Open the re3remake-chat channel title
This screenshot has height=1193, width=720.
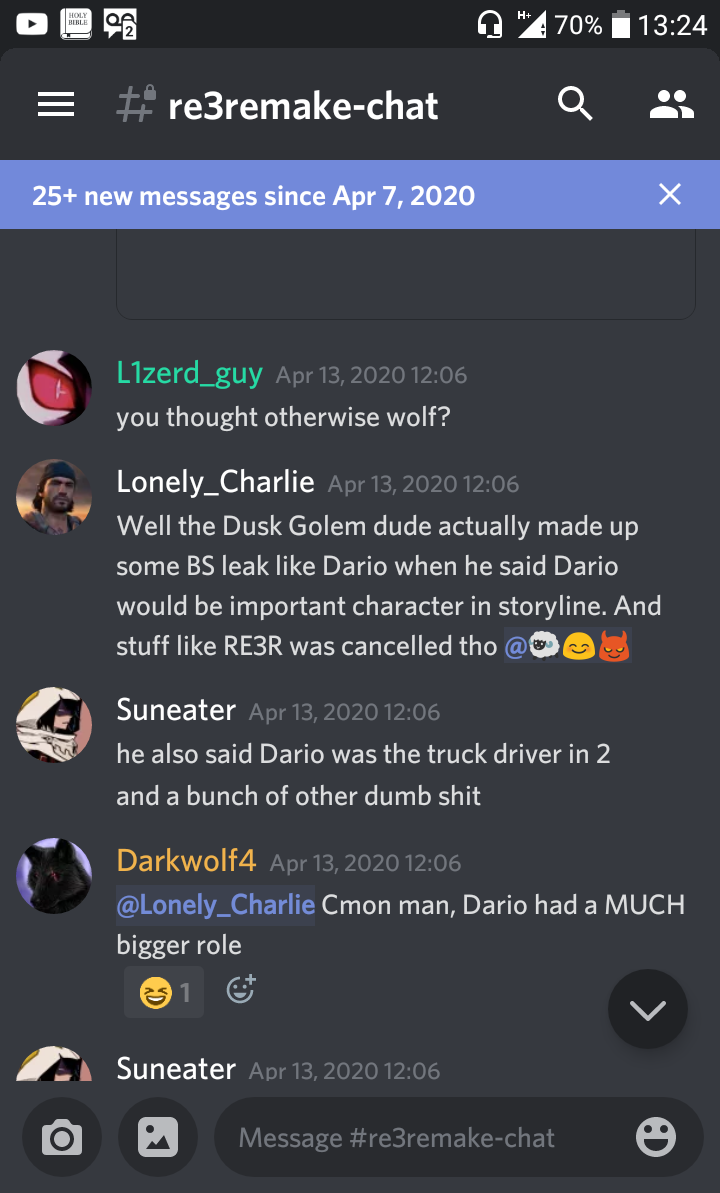click(x=303, y=105)
